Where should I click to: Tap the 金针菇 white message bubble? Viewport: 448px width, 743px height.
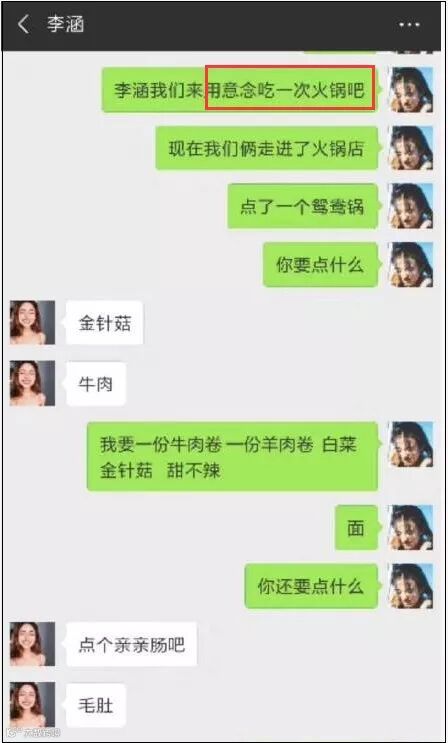pyautogui.click(x=104, y=323)
